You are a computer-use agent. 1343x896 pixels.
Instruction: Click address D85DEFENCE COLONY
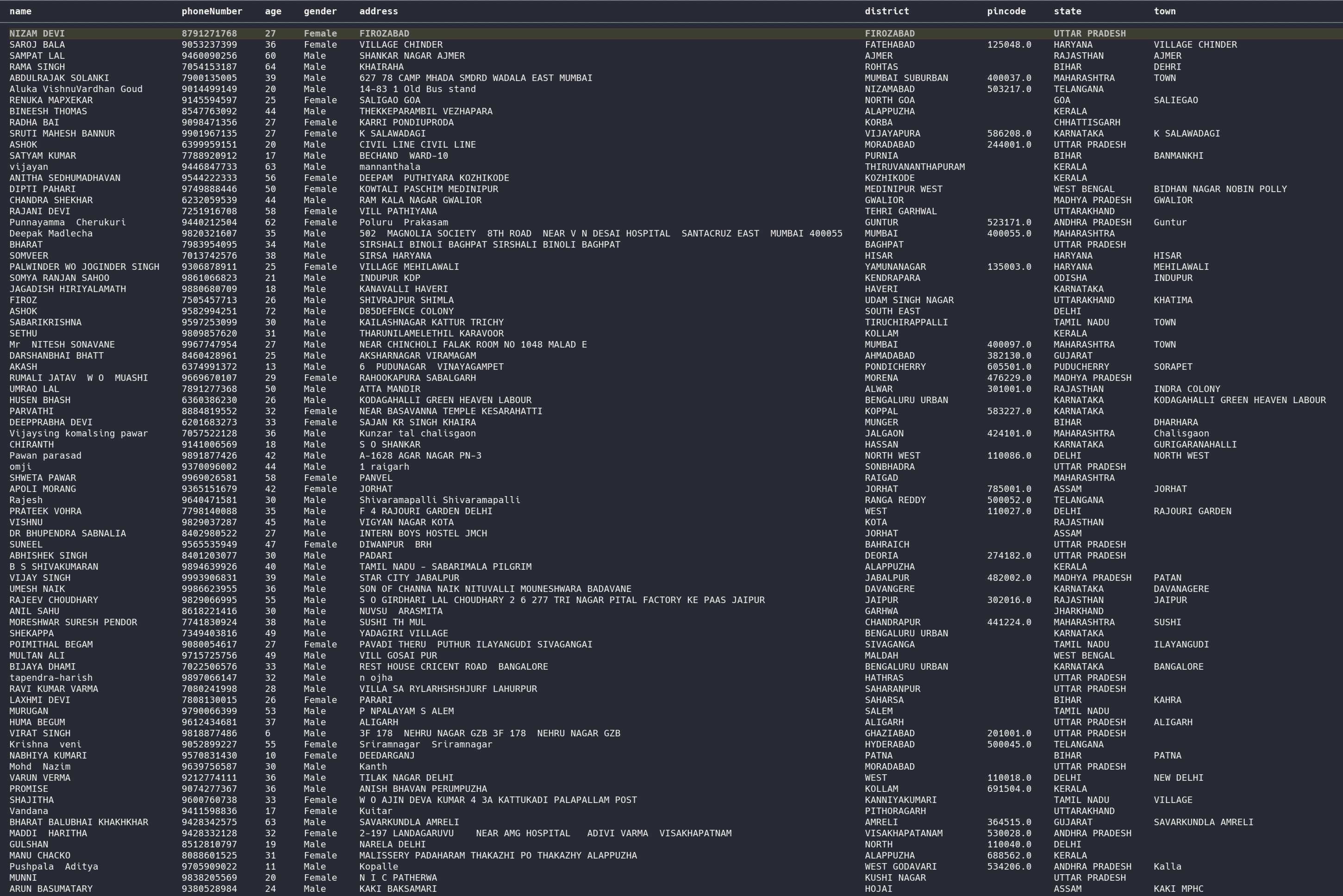[x=406, y=311]
